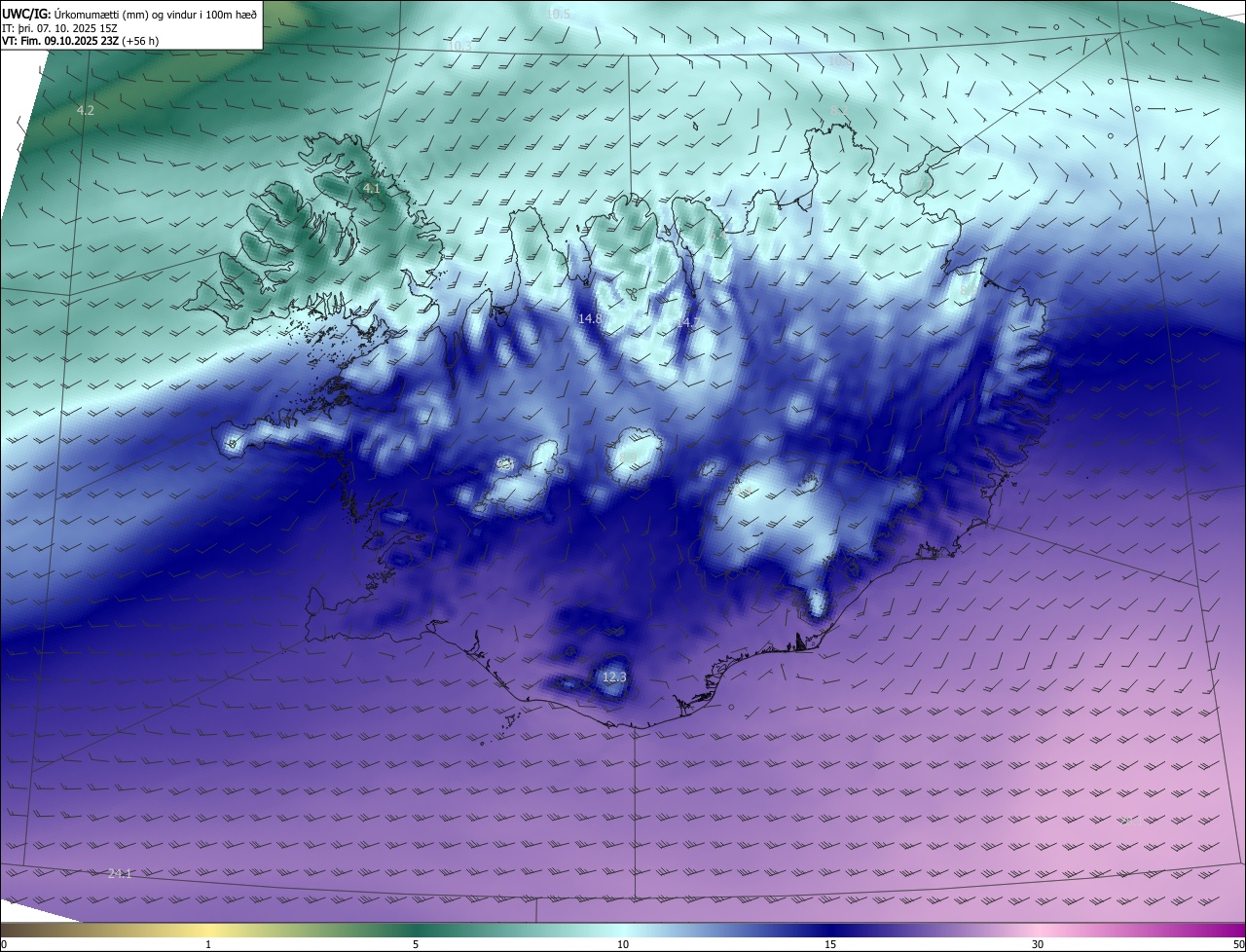1246x952 pixels.
Task: Click the 12.3 value near the south coast
Action: 614,677
